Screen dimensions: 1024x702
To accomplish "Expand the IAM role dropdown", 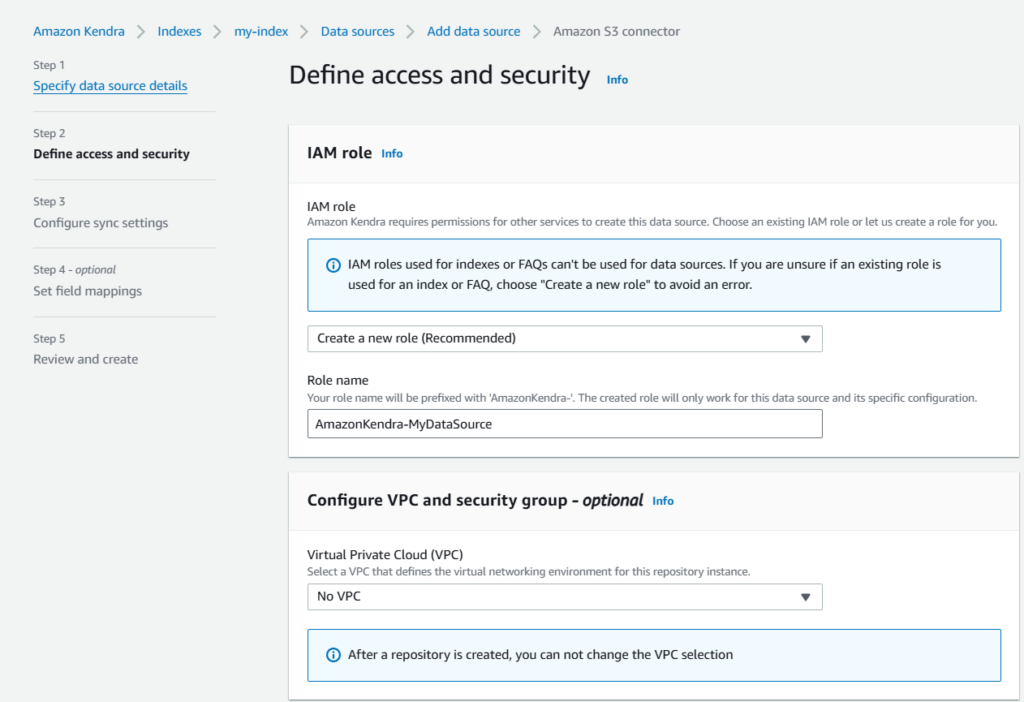I will click(564, 339).
